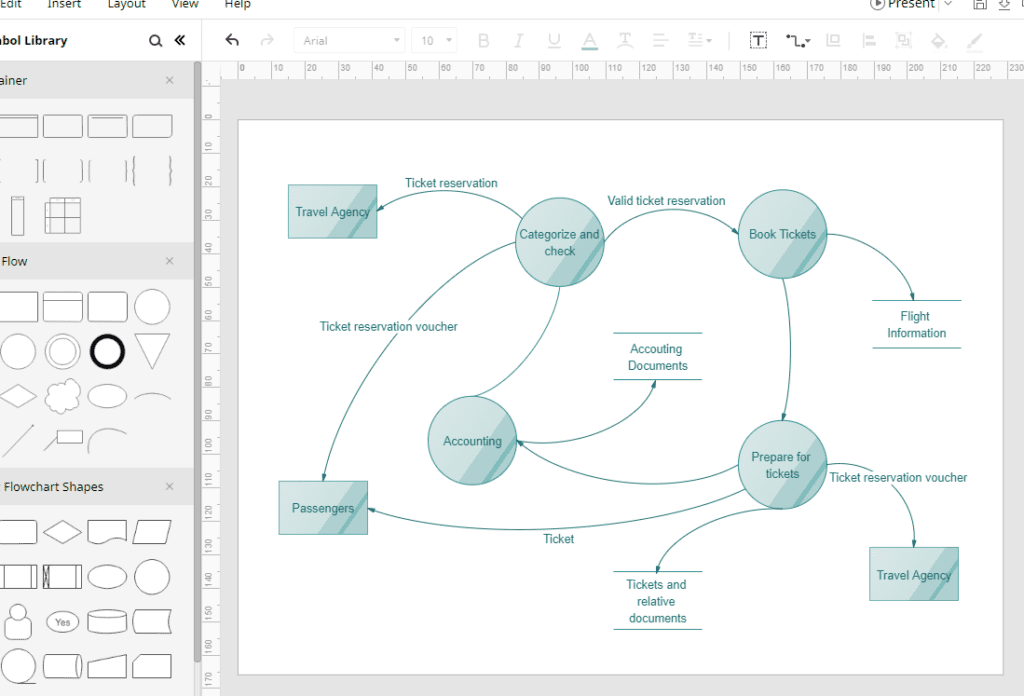
Task: Click the Undo arrow icon
Action: [x=232, y=40]
